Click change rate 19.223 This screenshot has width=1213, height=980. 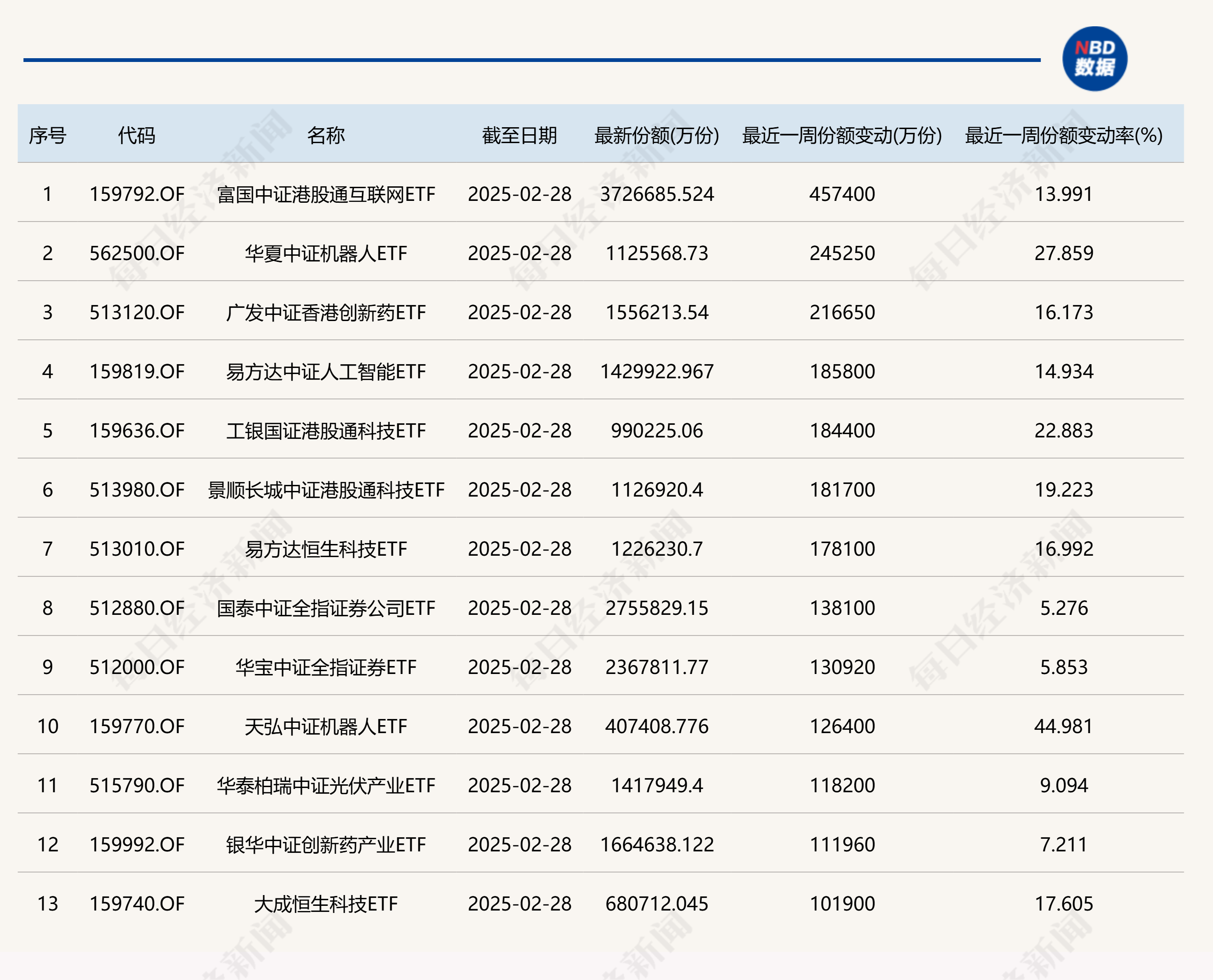coord(1063,490)
